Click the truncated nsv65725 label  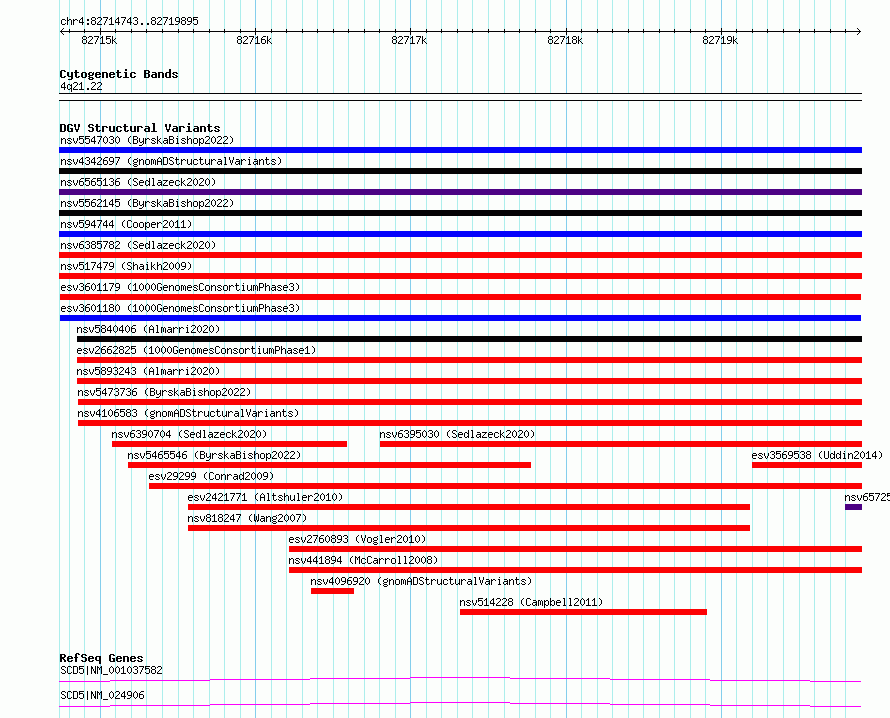click(867, 497)
